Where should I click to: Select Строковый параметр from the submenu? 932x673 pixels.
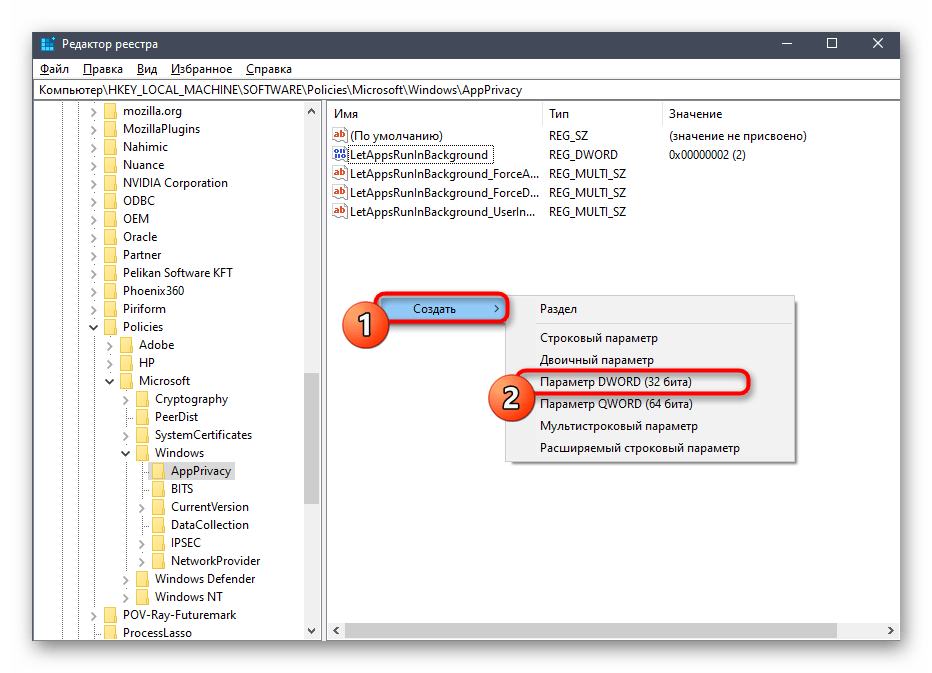[x=598, y=338]
